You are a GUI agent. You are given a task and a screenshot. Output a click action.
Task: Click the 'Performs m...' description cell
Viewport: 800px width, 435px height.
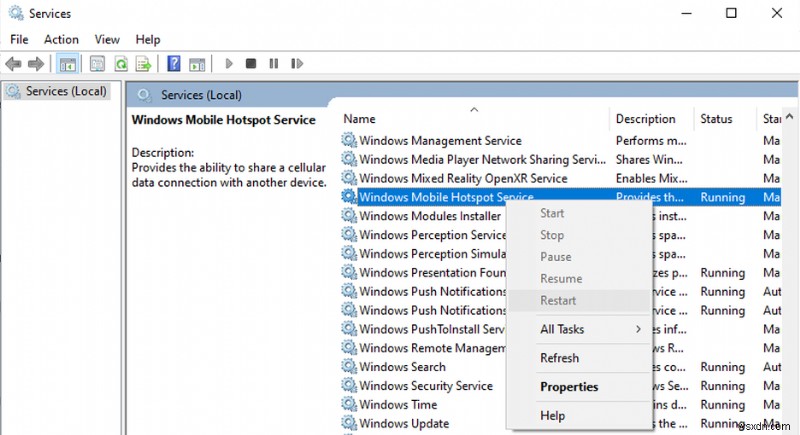[x=651, y=140]
